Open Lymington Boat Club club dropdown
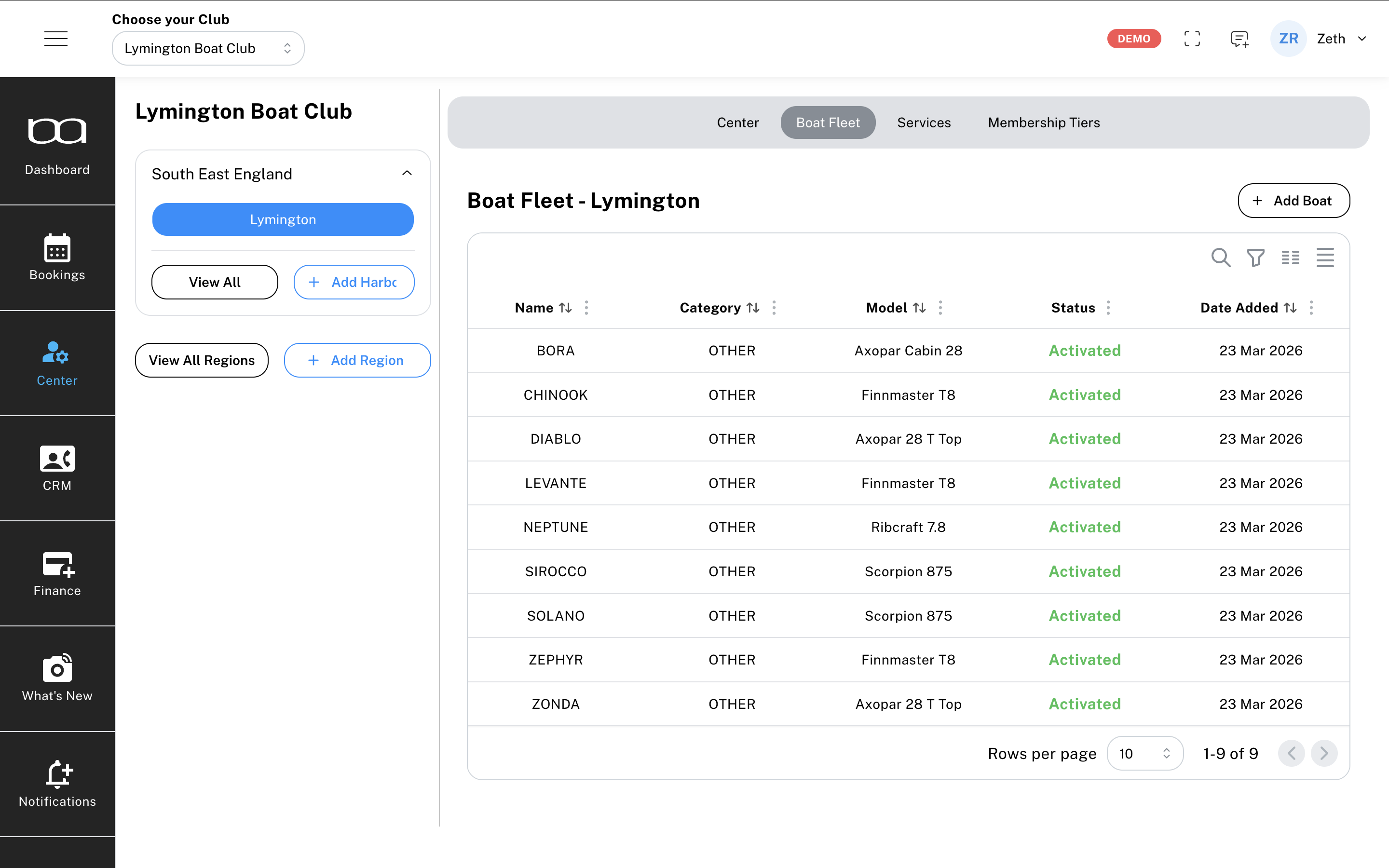The width and height of the screenshot is (1389, 868). tap(208, 48)
